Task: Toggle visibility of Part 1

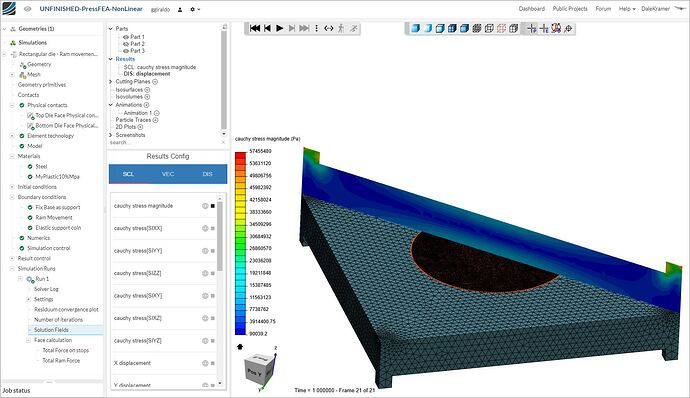Action: coord(126,37)
